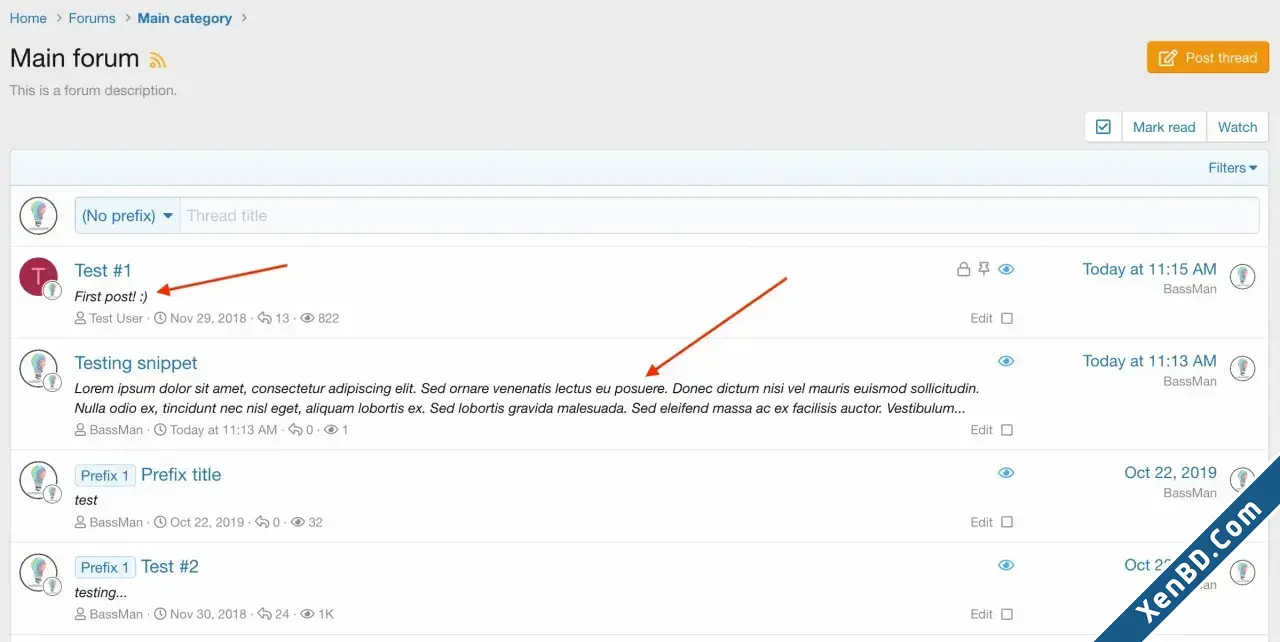
Task: Go to Forums breadcrumb
Action: pyautogui.click(x=92, y=18)
